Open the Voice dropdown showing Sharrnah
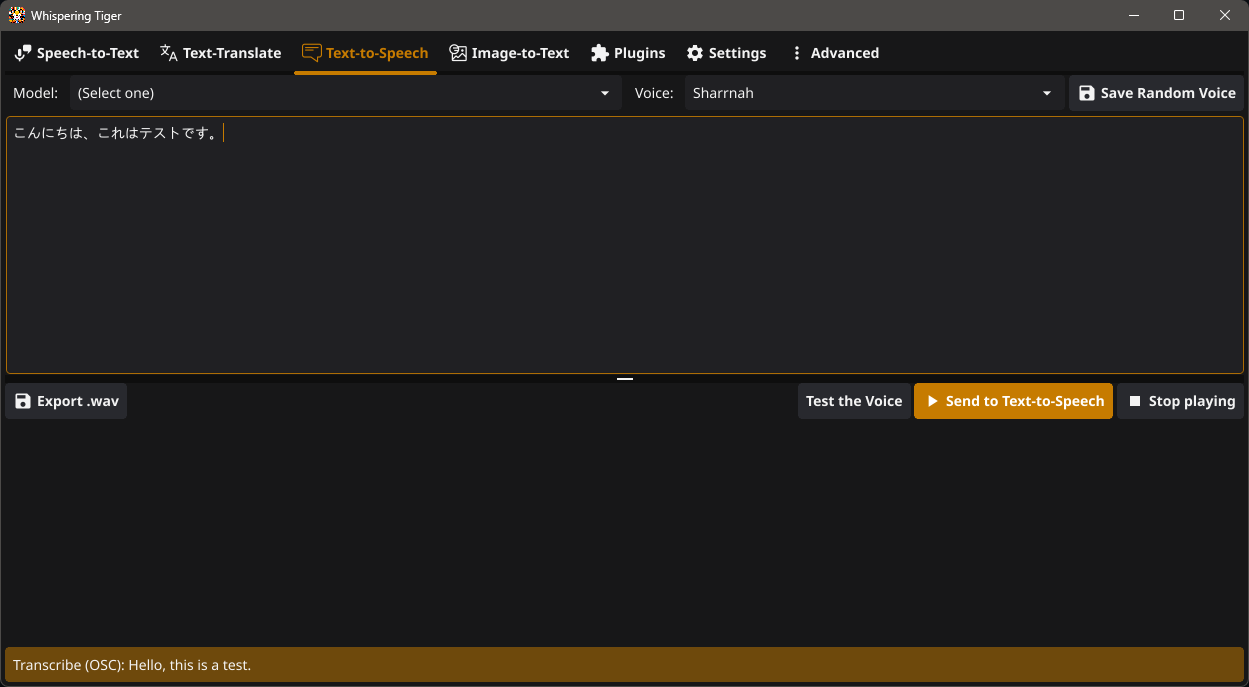The height and width of the screenshot is (687, 1249). [874, 93]
